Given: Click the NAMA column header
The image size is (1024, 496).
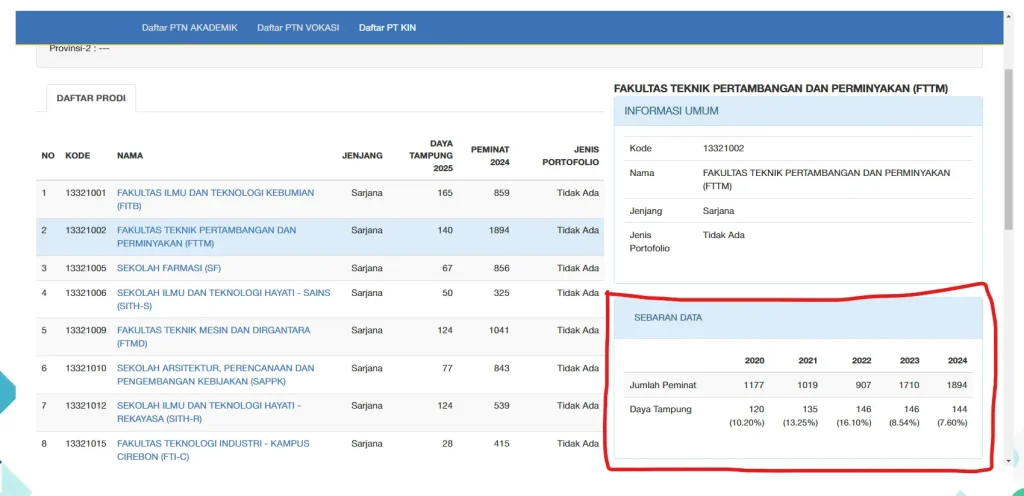Looking at the screenshot, I should 130,156.
